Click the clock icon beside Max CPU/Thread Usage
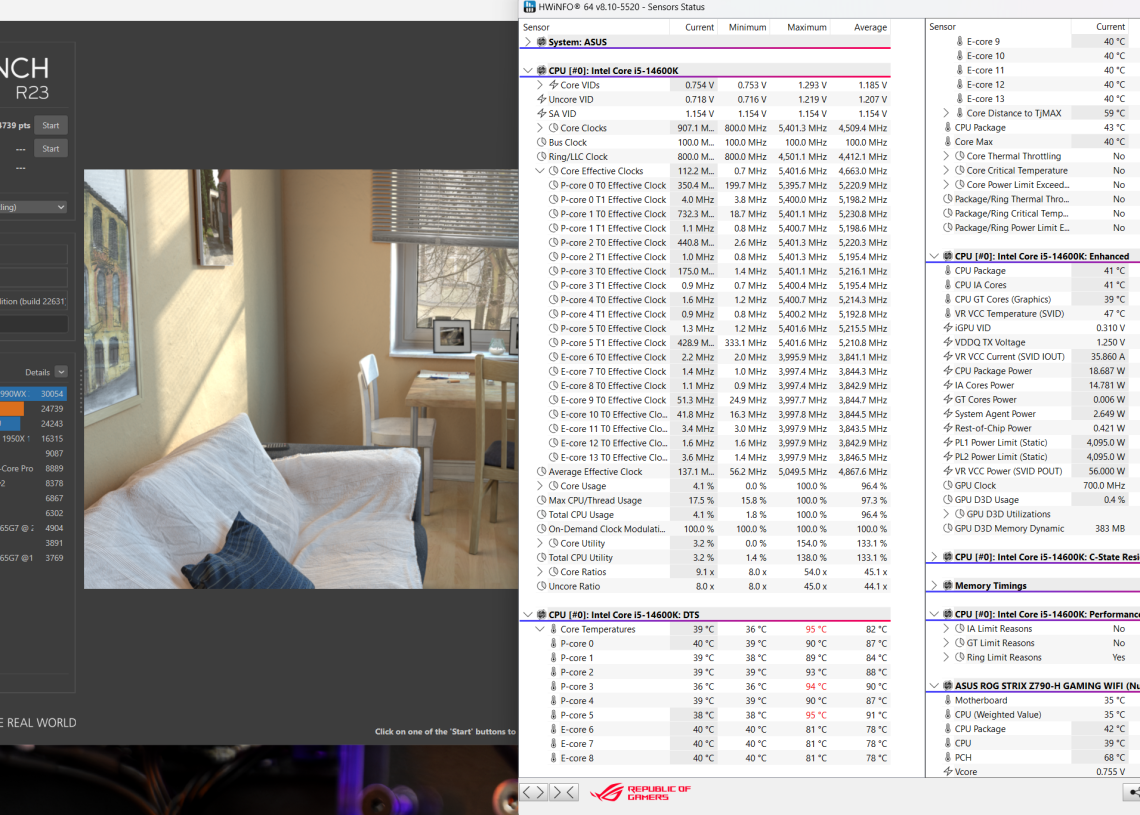This screenshot has width=1140, height=815. (x=542, y=500)
